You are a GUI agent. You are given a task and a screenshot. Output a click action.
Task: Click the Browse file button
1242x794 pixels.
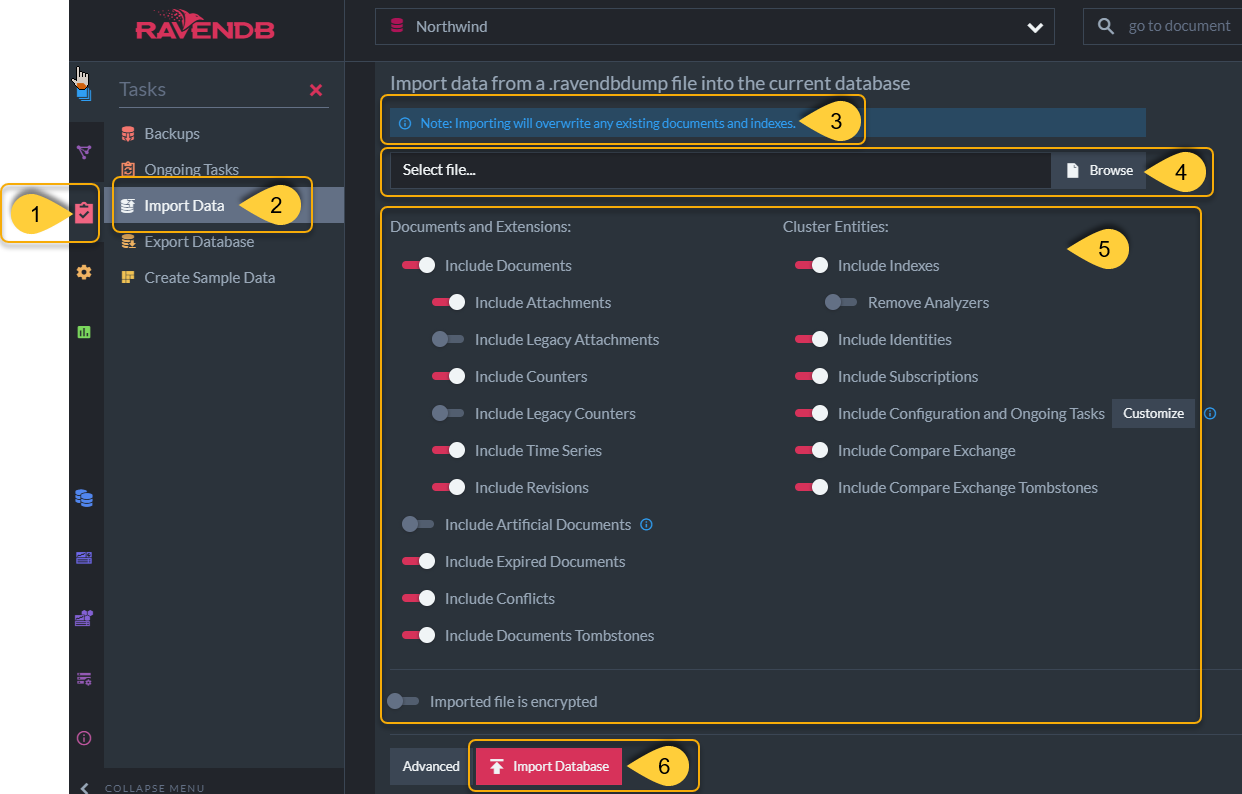point(1098,170)
